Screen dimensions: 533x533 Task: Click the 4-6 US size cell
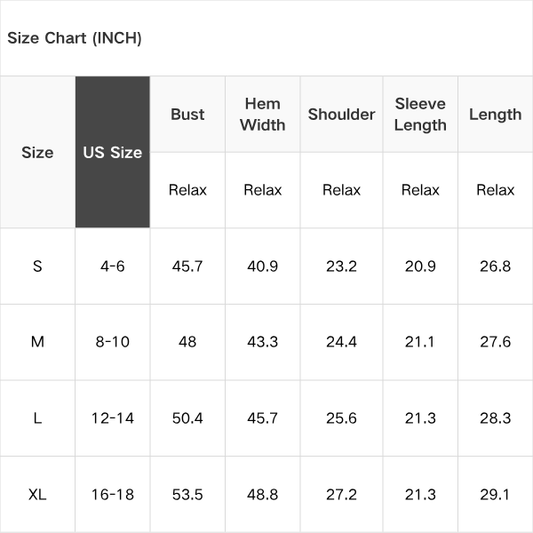(x=113, y=266)
